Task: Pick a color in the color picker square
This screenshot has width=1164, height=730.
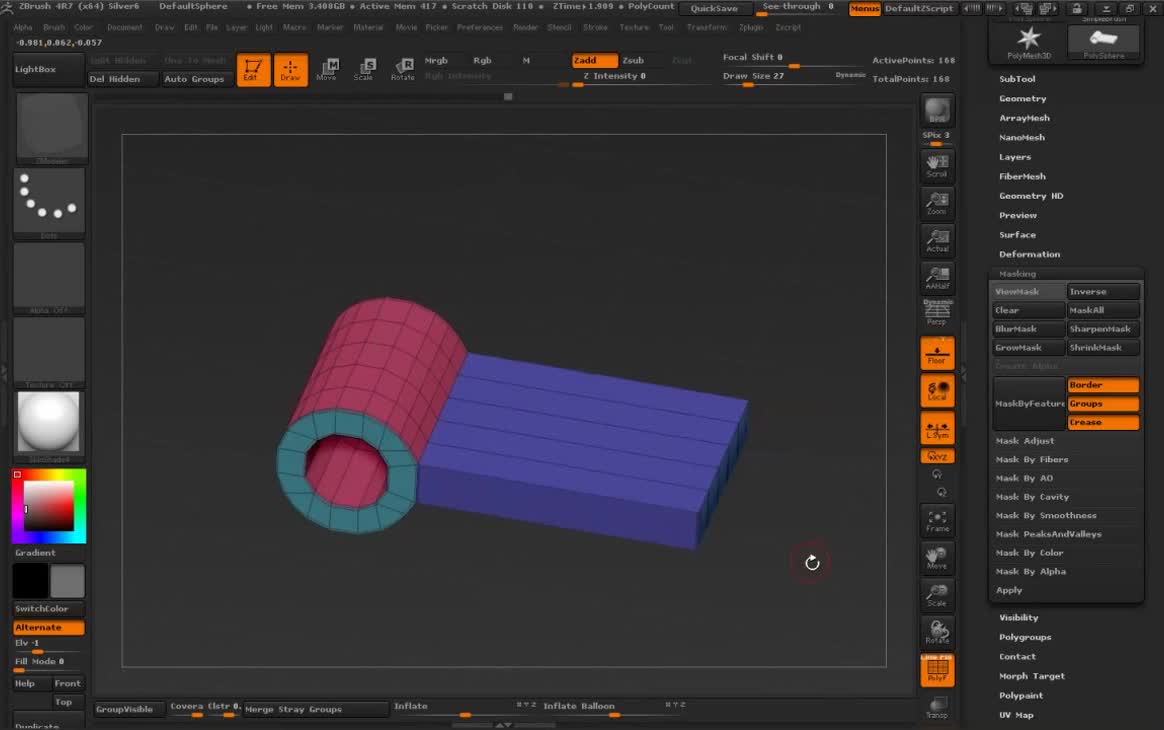Action: [x=49, y=506]
